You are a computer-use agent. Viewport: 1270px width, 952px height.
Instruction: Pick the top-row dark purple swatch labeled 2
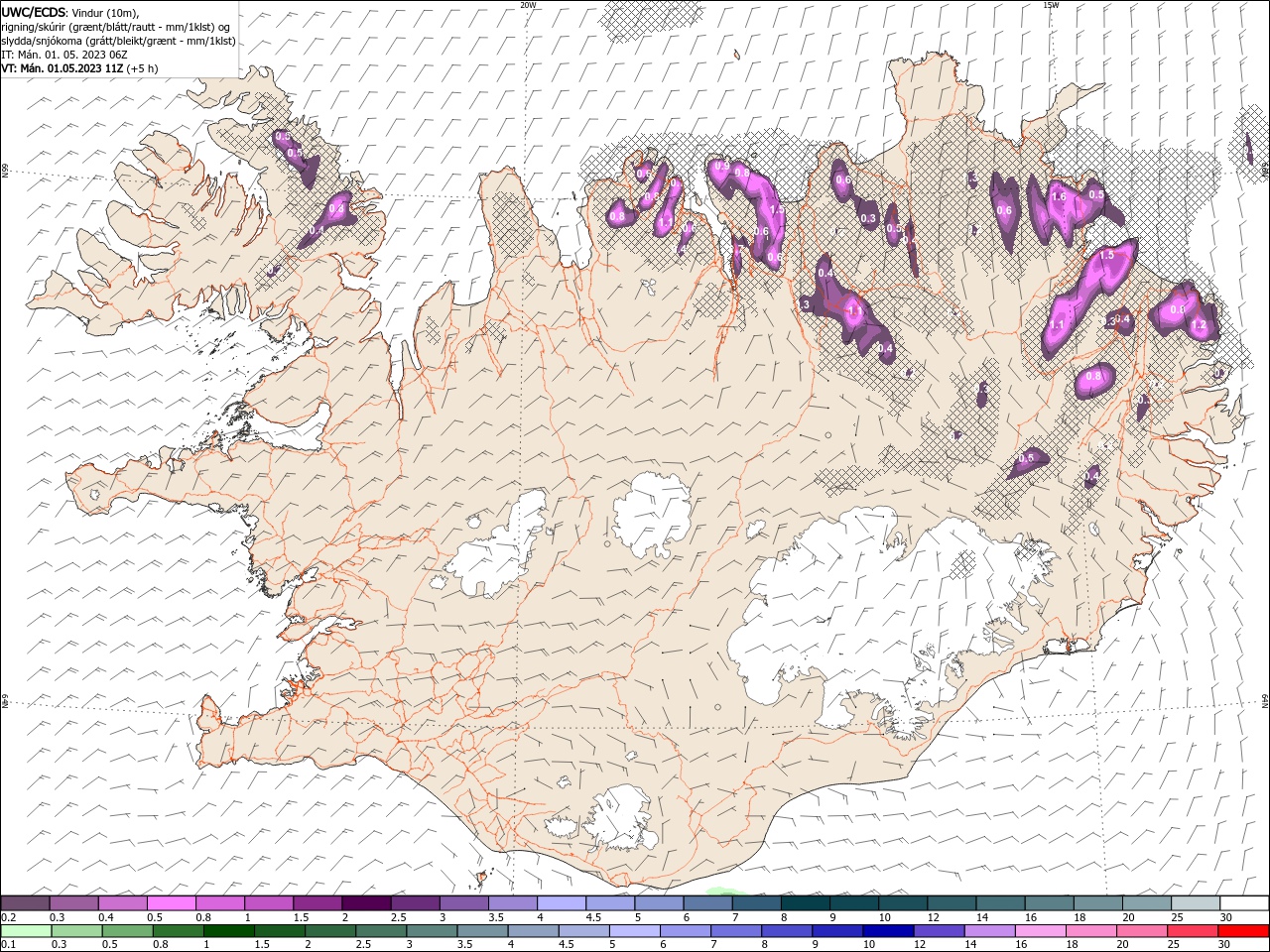pyautogui.click(x=366, y=902)
